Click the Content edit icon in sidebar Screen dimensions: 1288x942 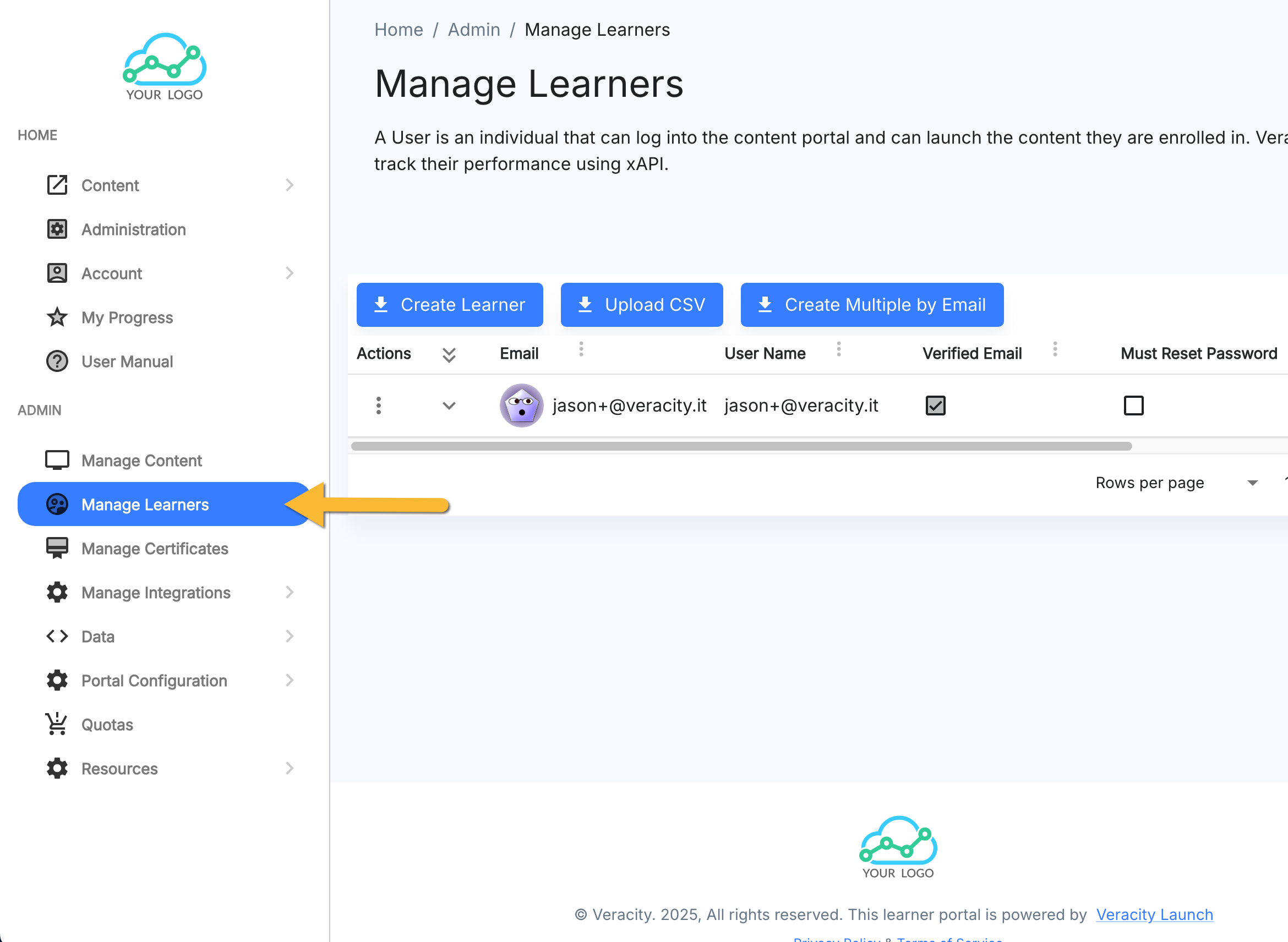(x=57, y=185)
